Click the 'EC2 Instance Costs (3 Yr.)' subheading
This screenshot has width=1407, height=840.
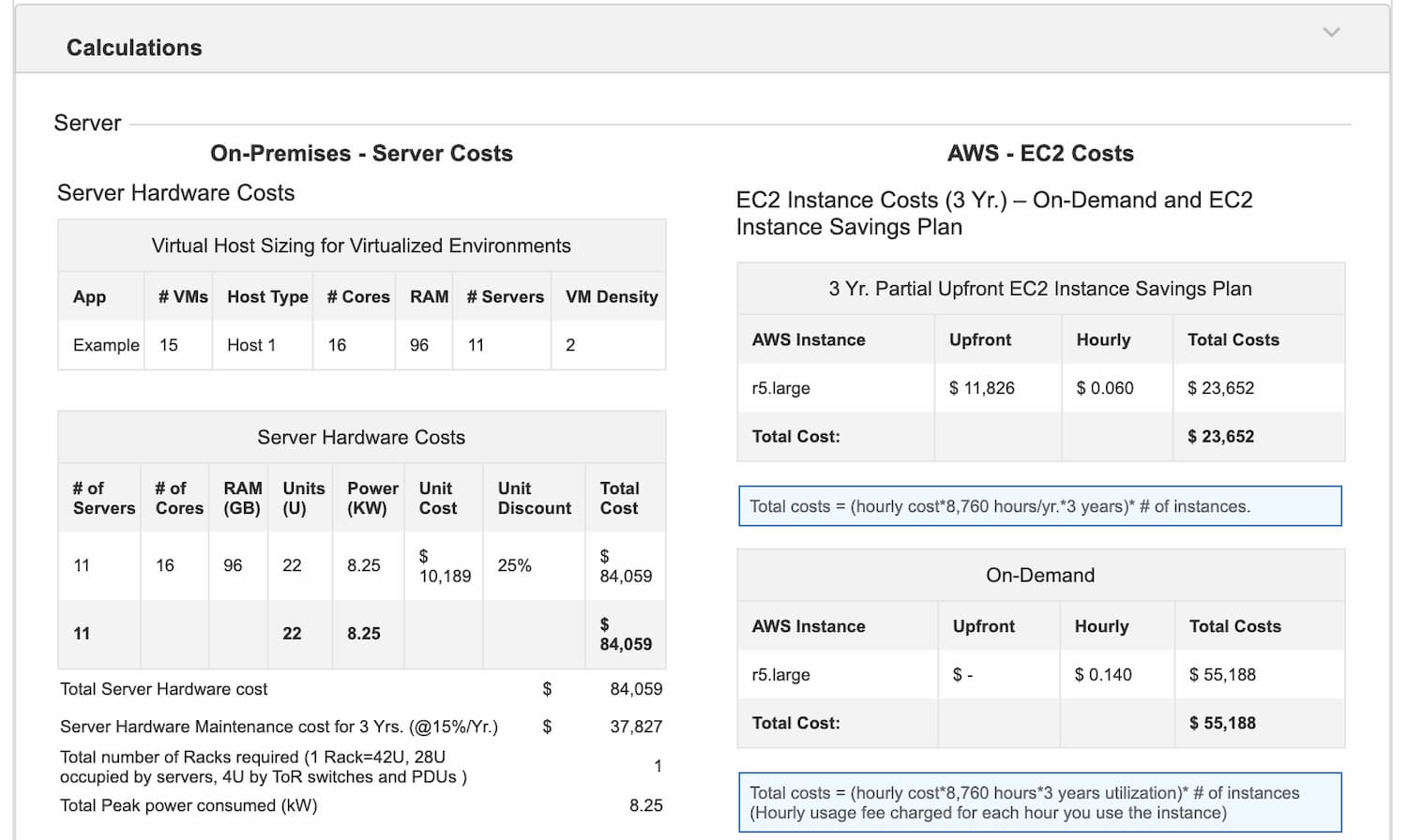(x=994, y=214)
